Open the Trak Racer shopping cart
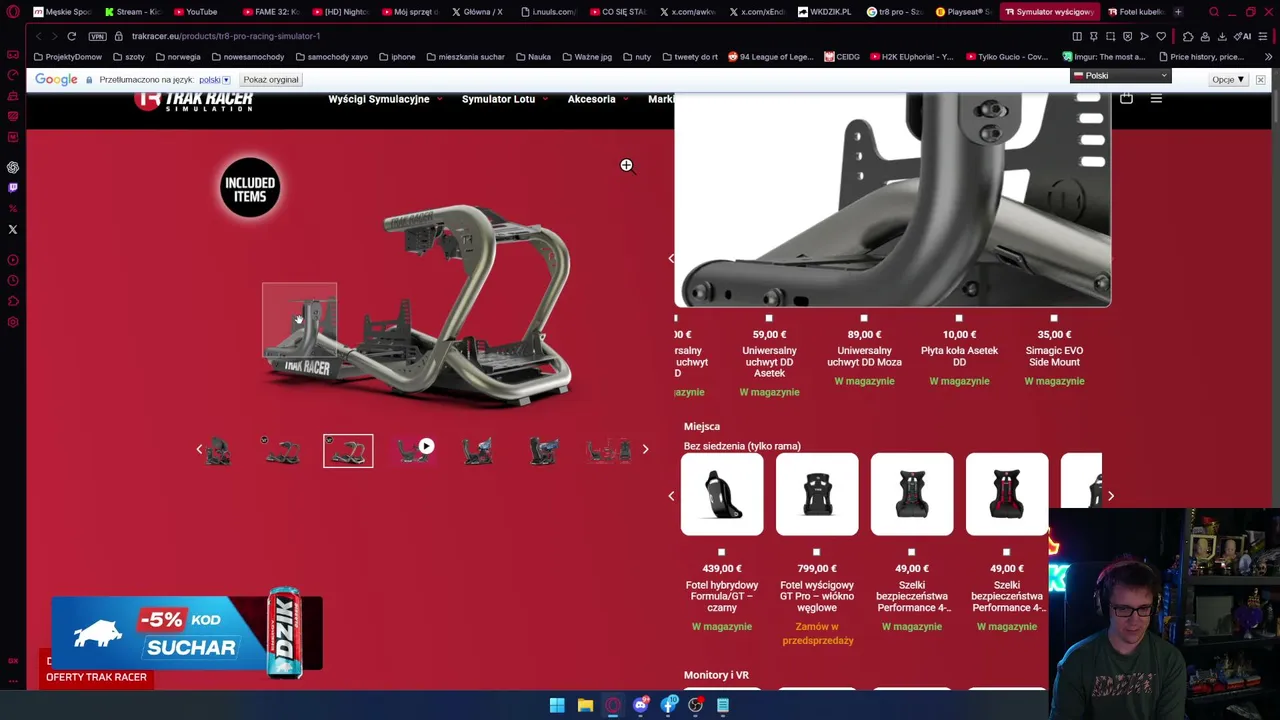 click(1126, 98)
